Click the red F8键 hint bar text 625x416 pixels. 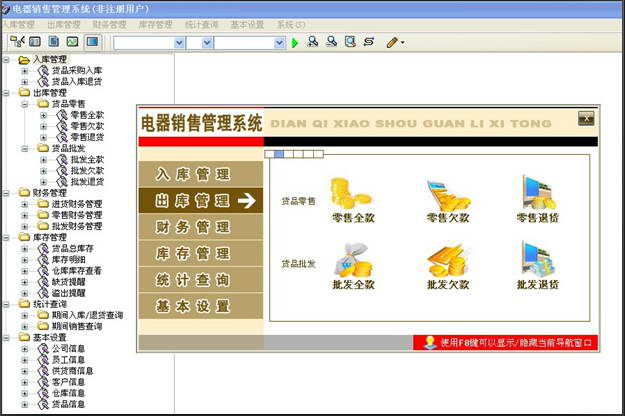click(515, 343)
